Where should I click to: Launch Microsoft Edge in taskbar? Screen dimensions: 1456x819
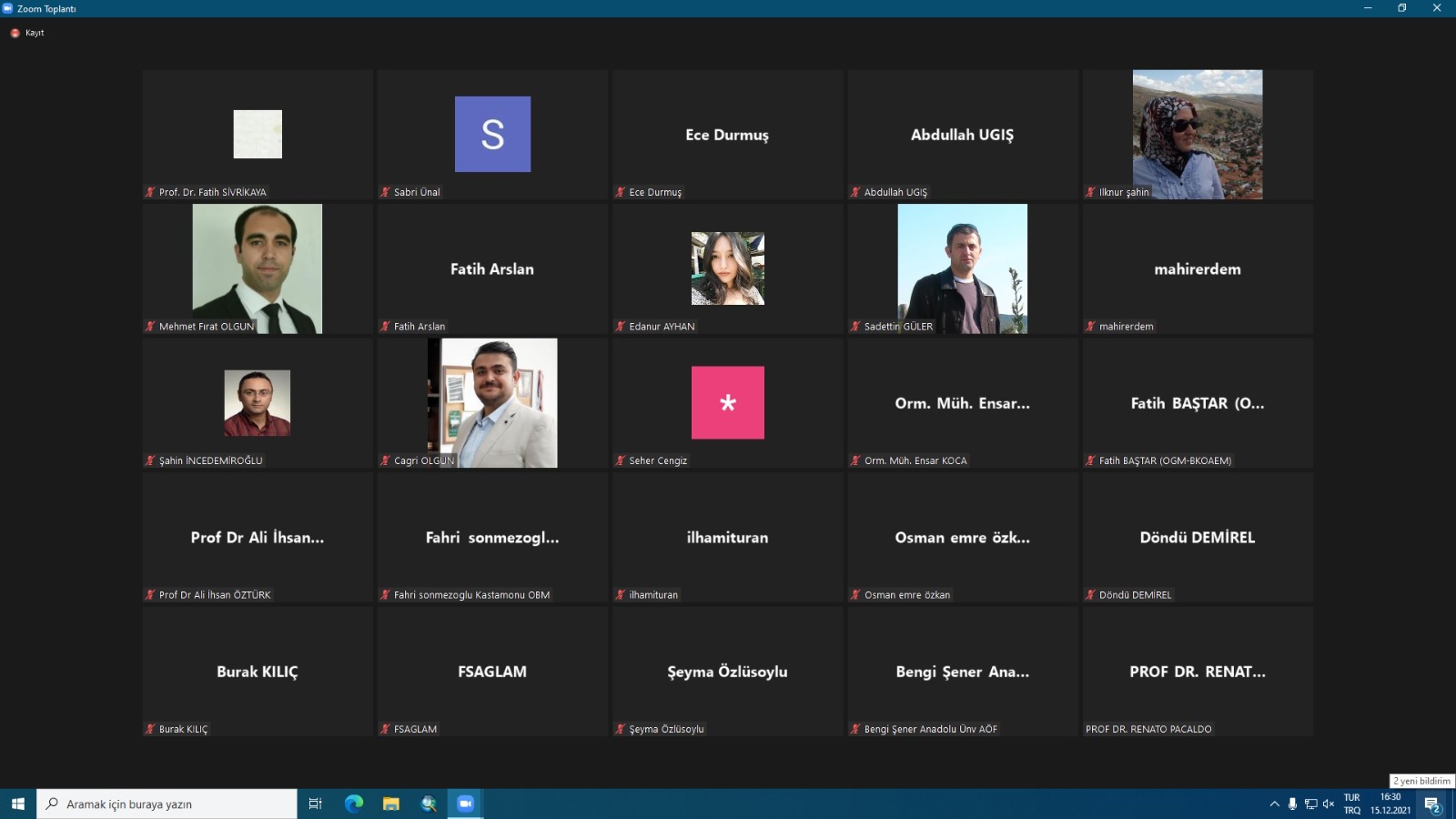click(x=354, y=804)
